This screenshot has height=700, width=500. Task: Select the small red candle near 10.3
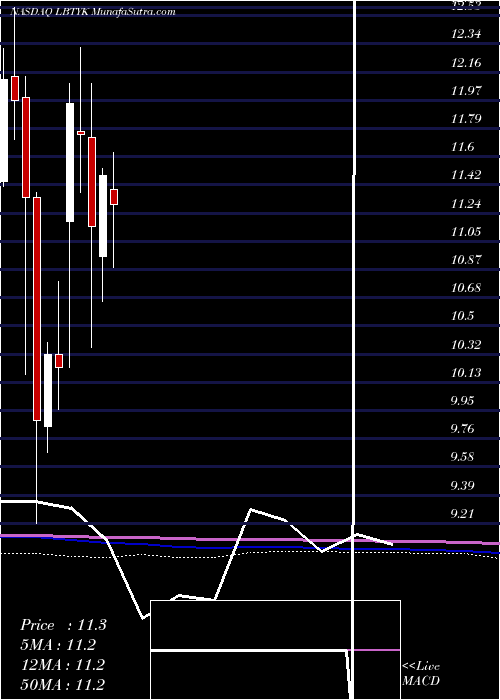[x=59, y=361]
